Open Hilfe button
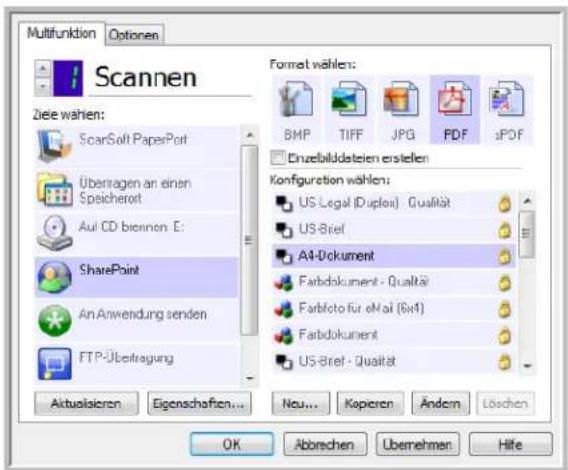 pyautogui.click(x=511, y=444)
